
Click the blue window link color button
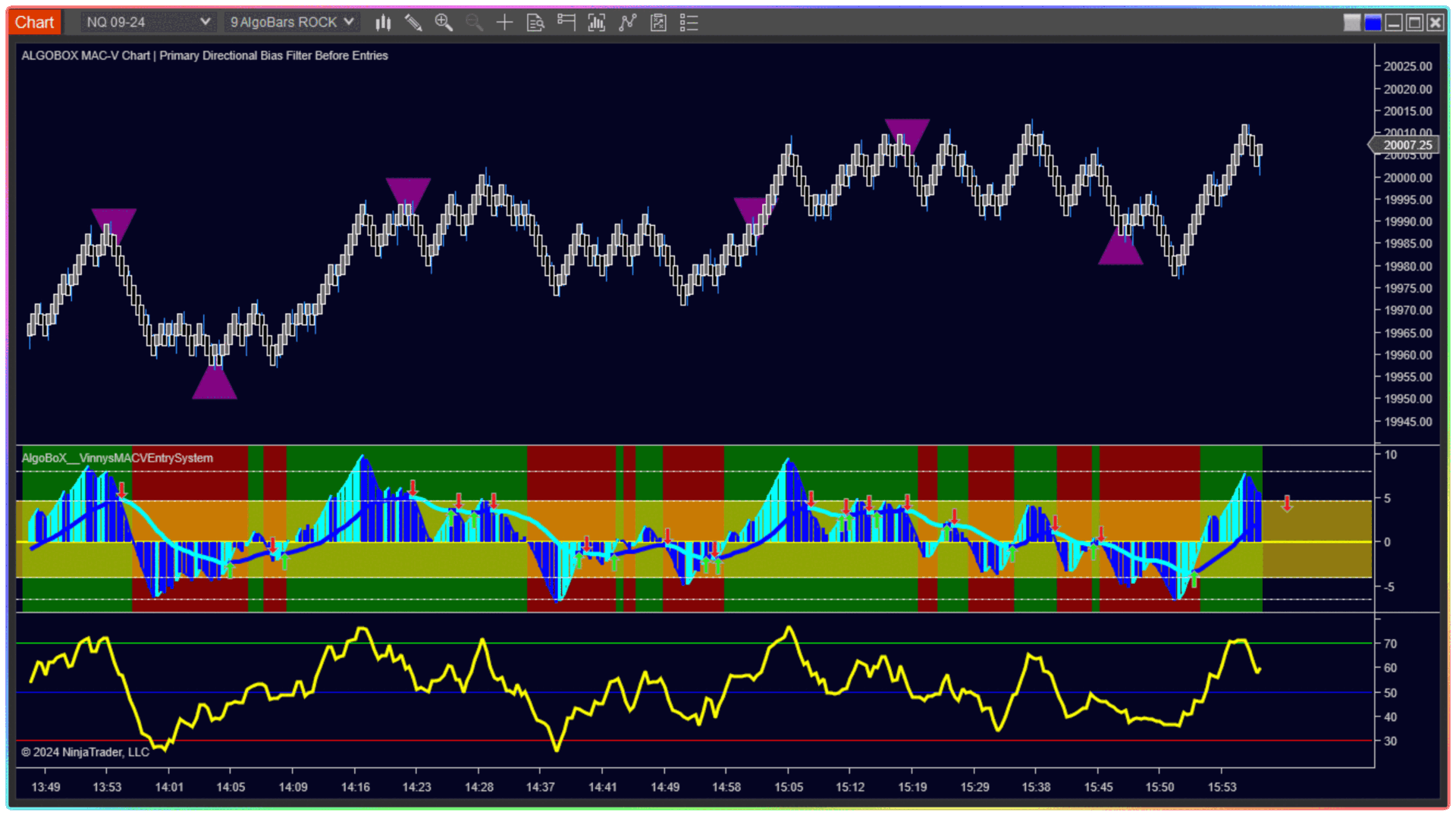(1373, 23)
